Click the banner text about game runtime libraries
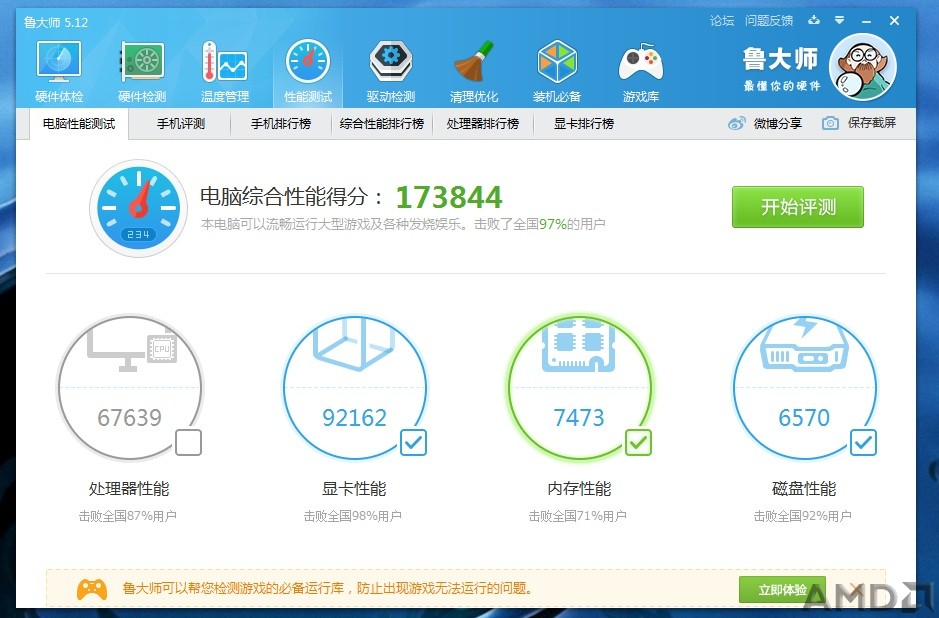 [x=328, y=588]
